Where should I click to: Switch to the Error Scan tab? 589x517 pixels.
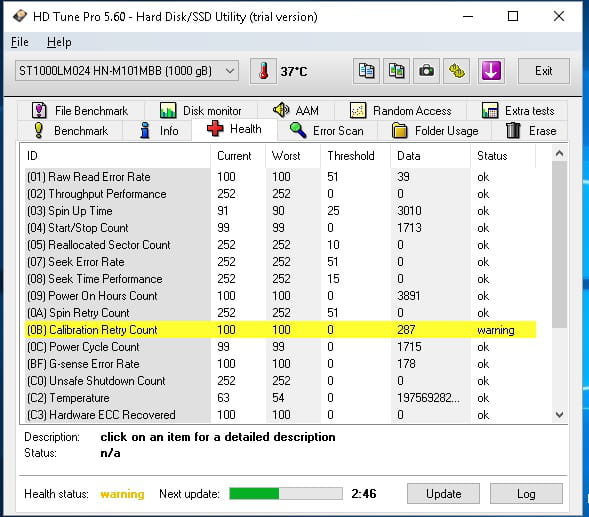pos(327,131)
